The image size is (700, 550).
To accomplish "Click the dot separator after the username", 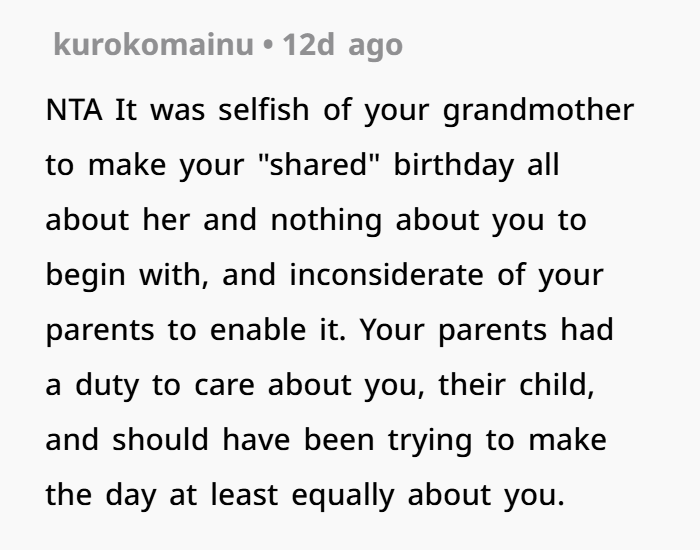I will pos(269,45).
